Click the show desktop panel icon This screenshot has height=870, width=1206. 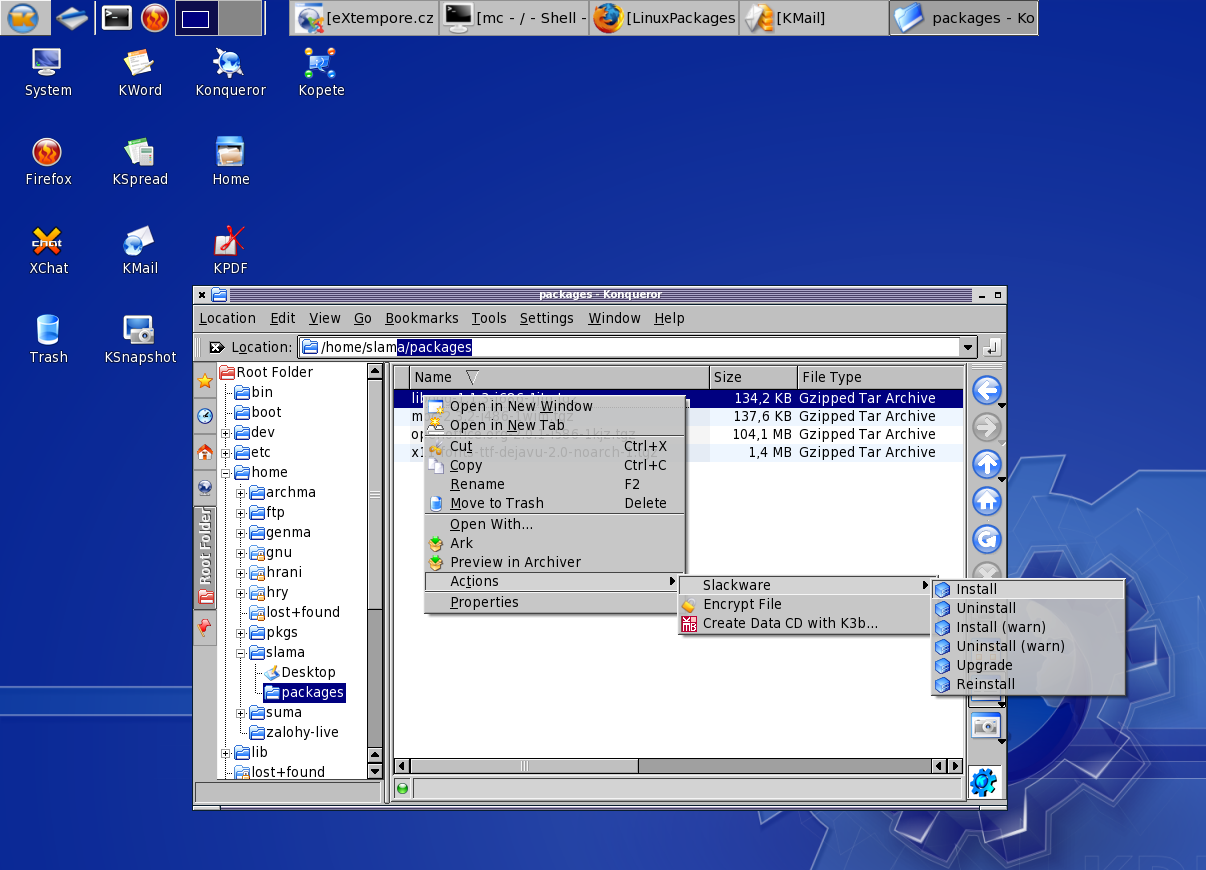(71, 17)
